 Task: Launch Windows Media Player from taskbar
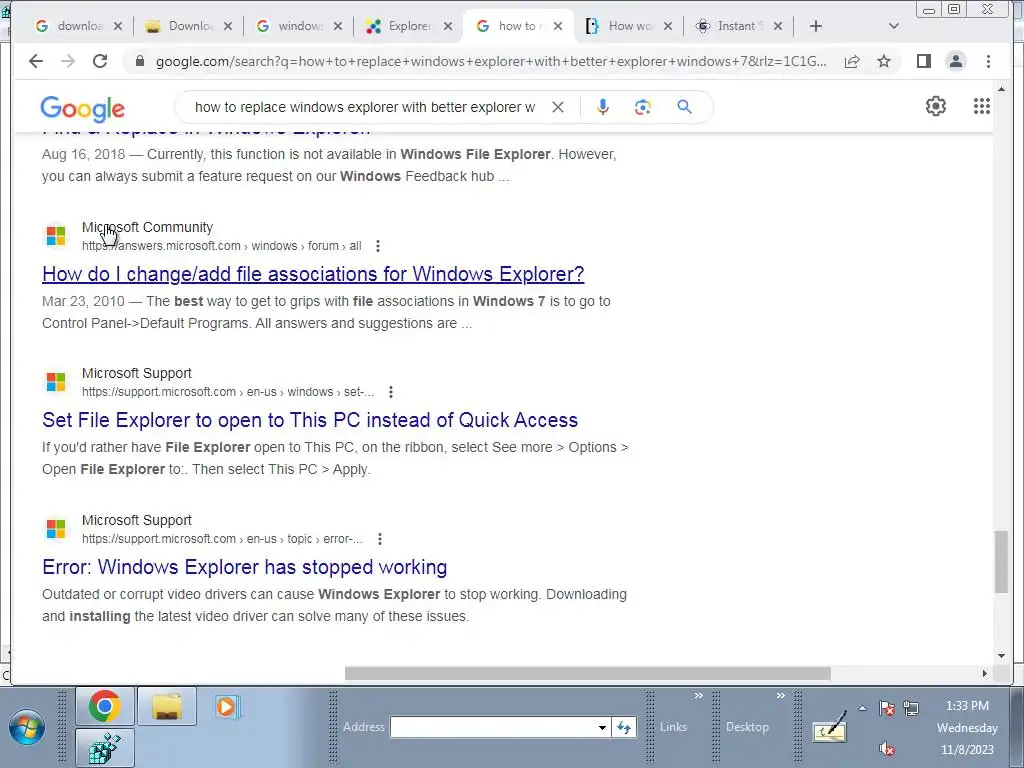226,706
